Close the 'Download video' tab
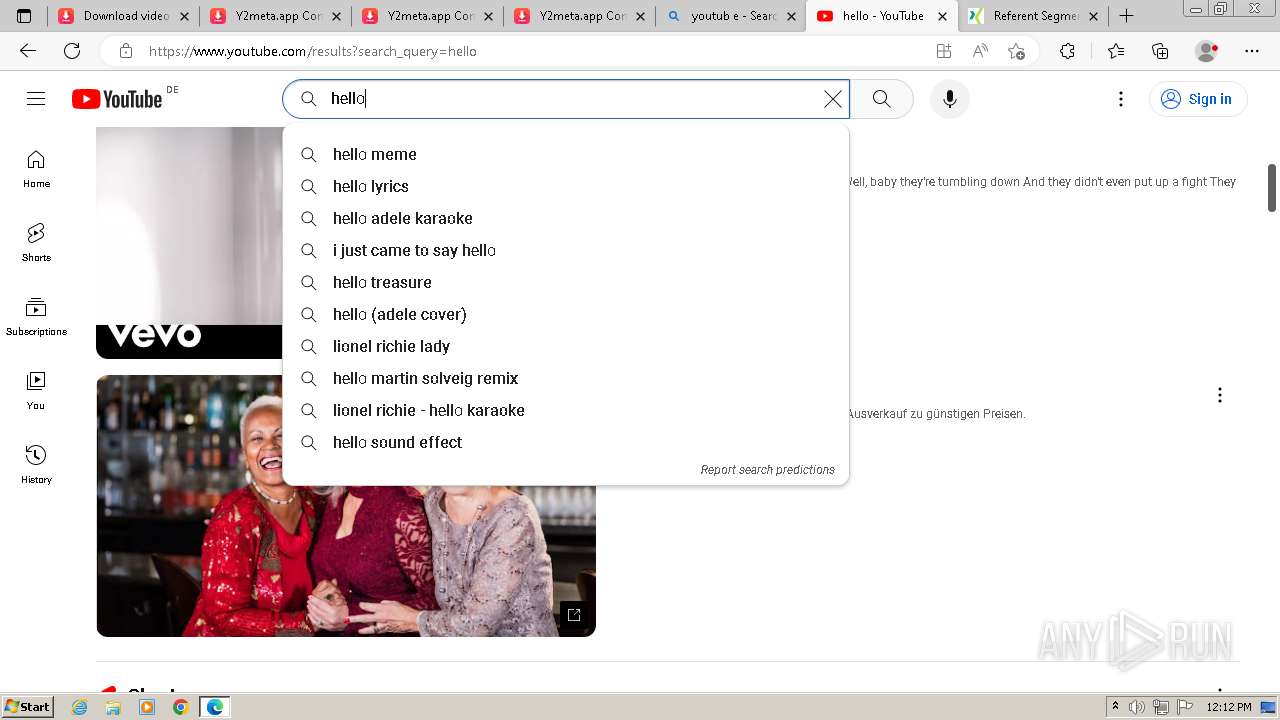Screen dimensions: 1280x720 click(x=184, y=16)
